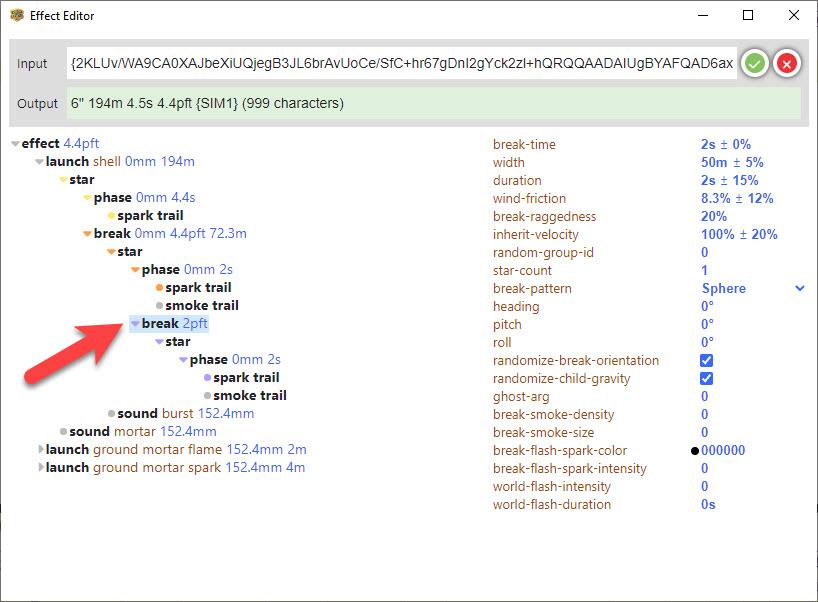Edit break-flash-spark-intensity value 0
Image resolution: width=818 pixels, height=602 pixels.
point(704,468)
